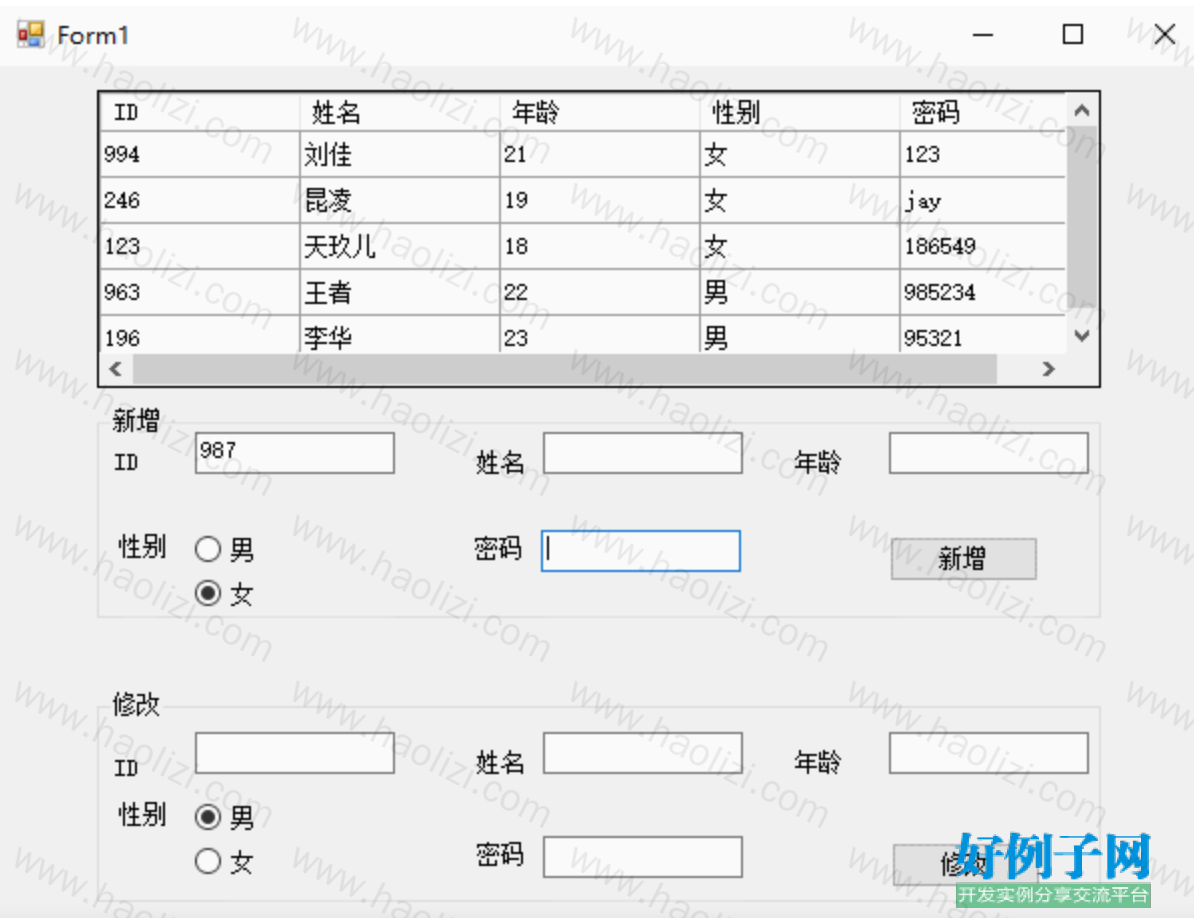Click the 新增 button
1194x918 pixels.
pyautogui.click(x=963, y=559)
